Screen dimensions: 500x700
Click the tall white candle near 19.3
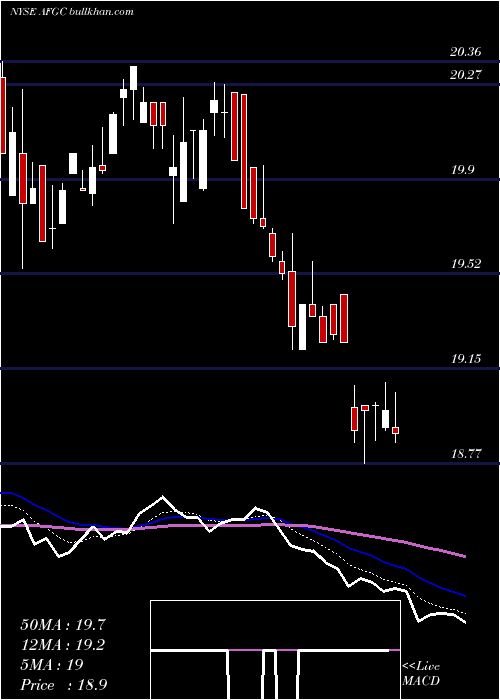coord(302,327)
